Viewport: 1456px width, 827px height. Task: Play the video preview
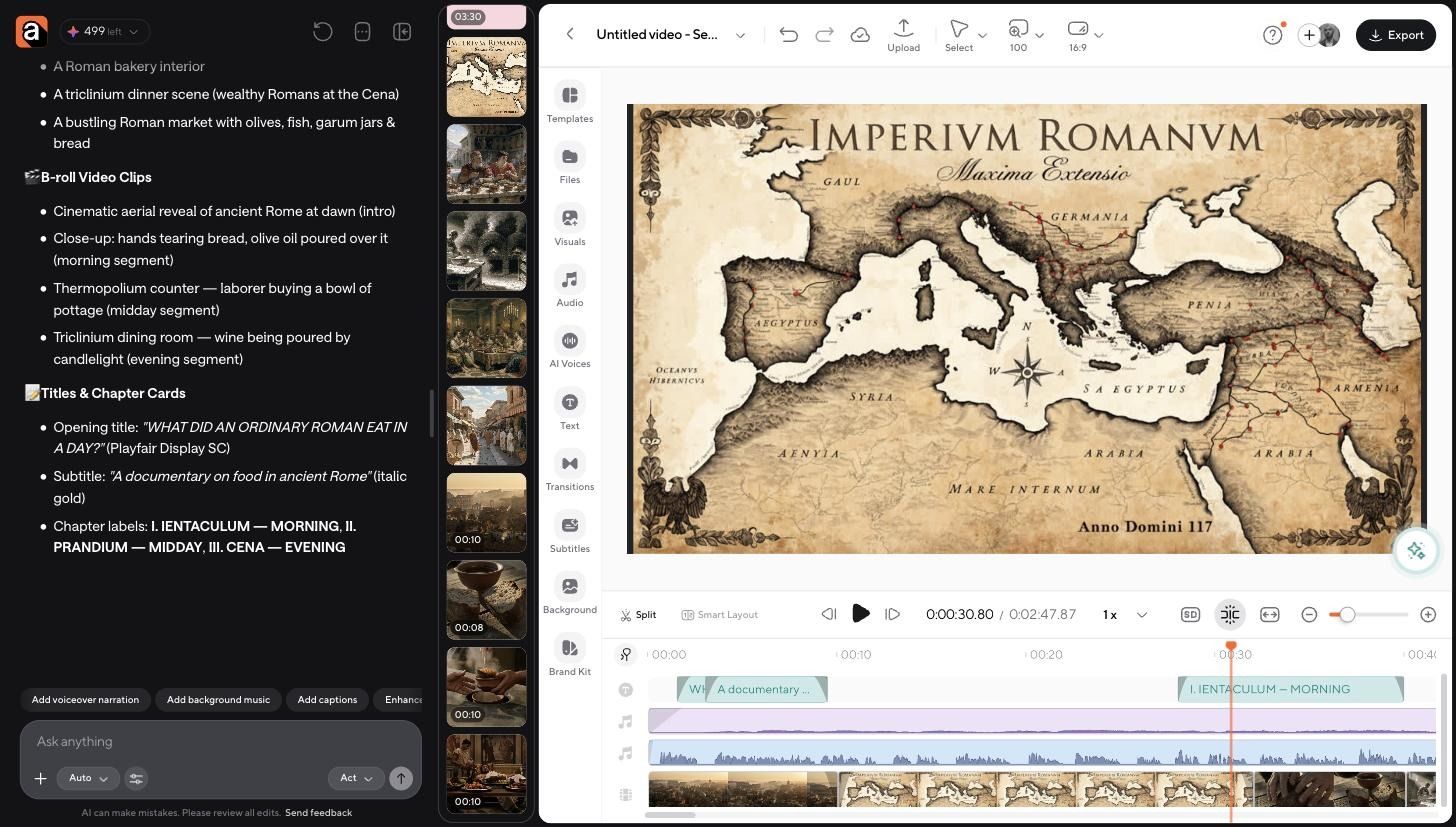(860, 614)
